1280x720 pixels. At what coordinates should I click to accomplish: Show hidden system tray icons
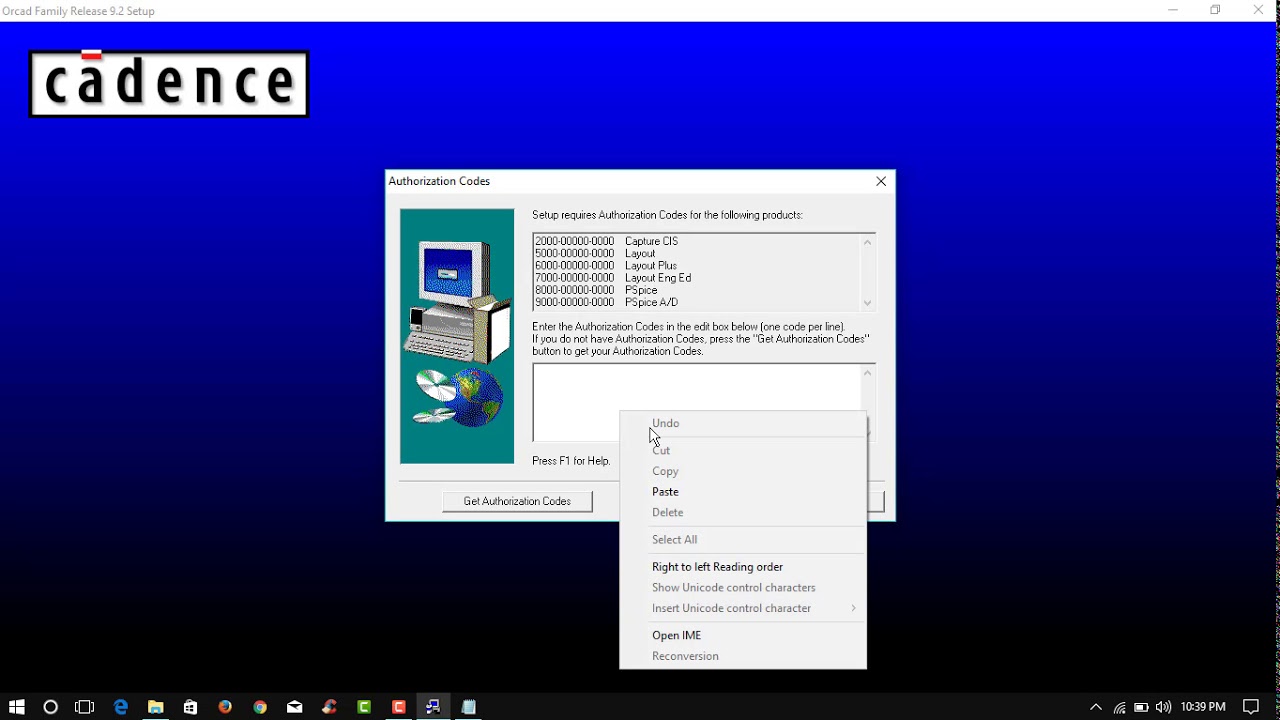[1096, 707]
